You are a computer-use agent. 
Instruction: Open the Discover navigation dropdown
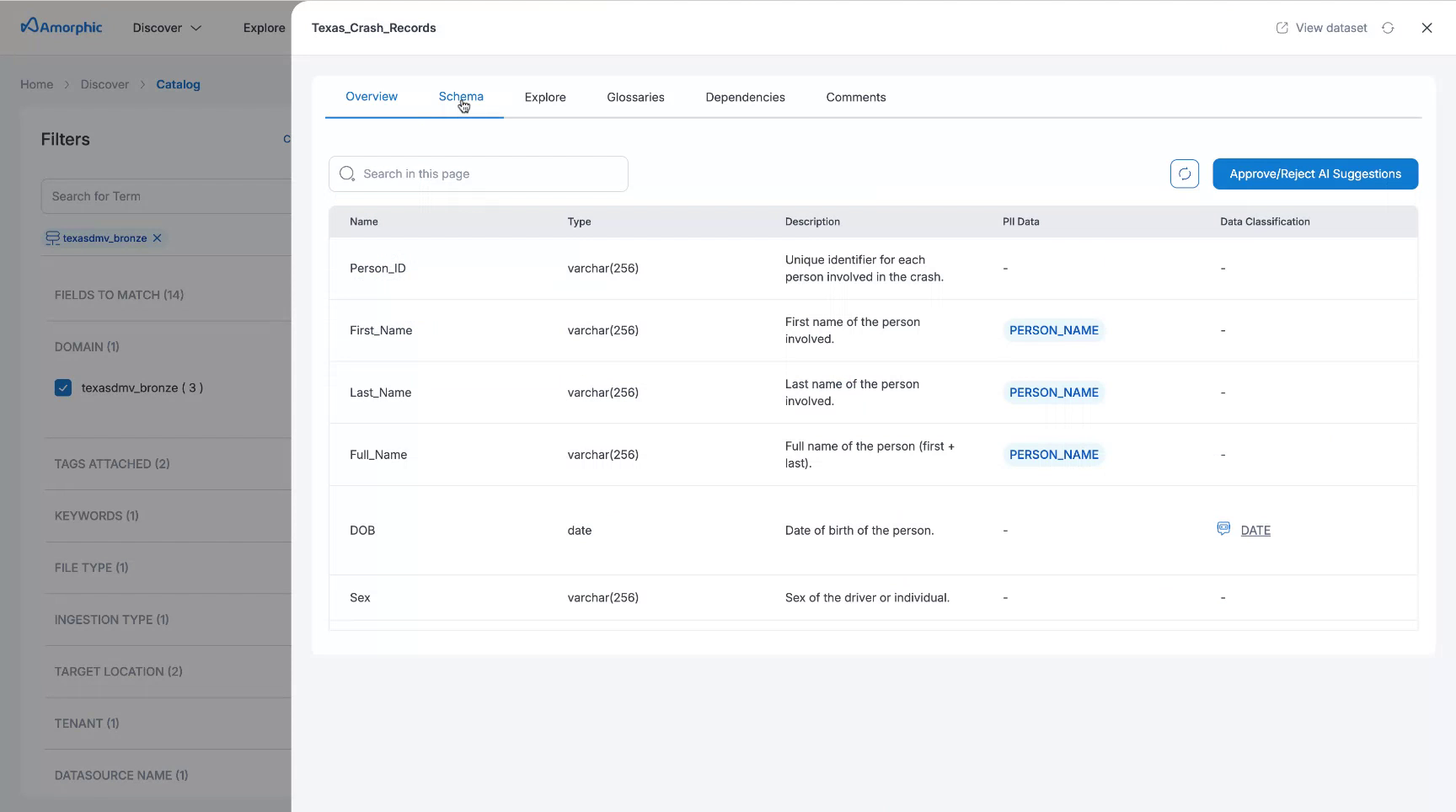166,27
